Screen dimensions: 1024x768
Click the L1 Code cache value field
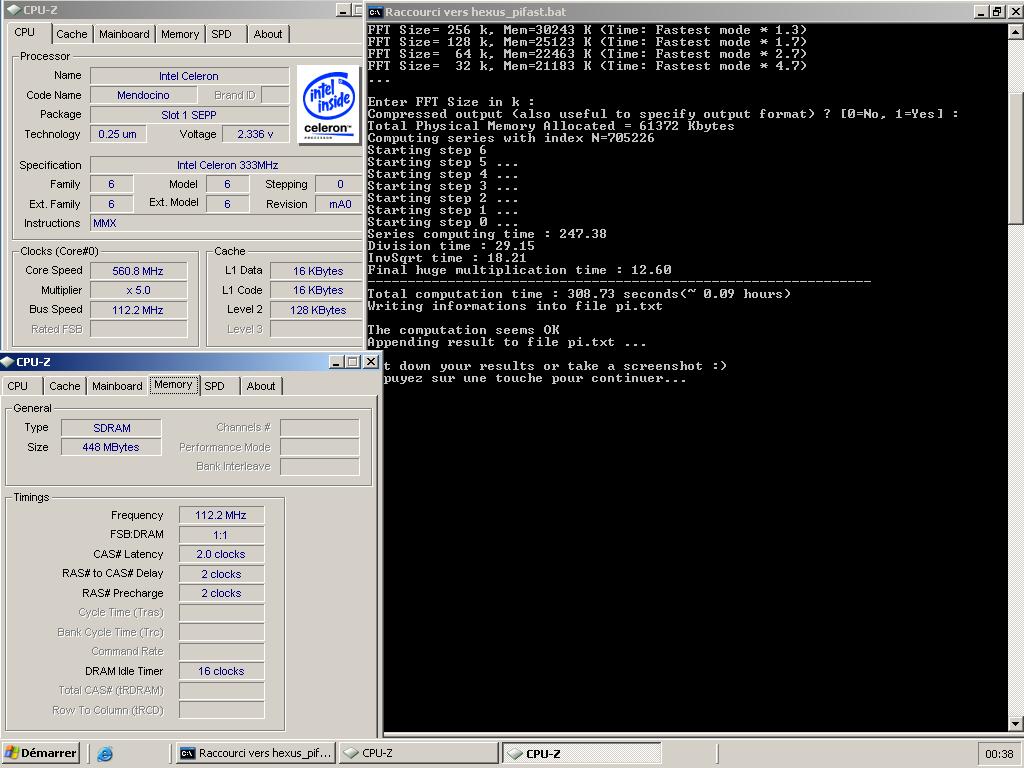coord(317,290)
